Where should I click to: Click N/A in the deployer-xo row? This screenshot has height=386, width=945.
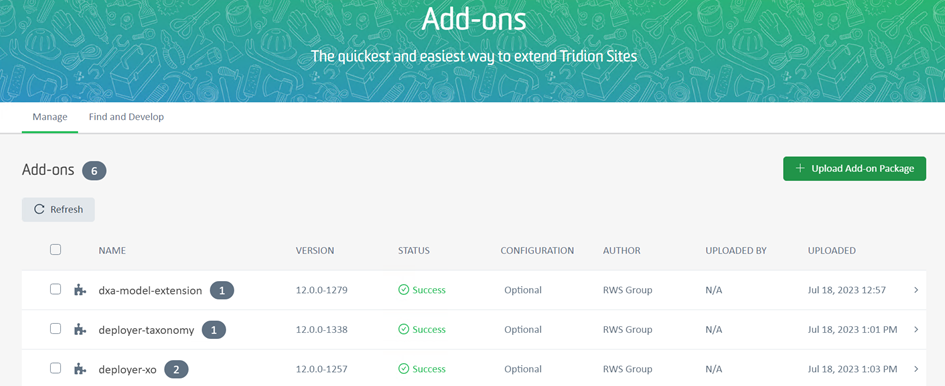tap(714, 369)
